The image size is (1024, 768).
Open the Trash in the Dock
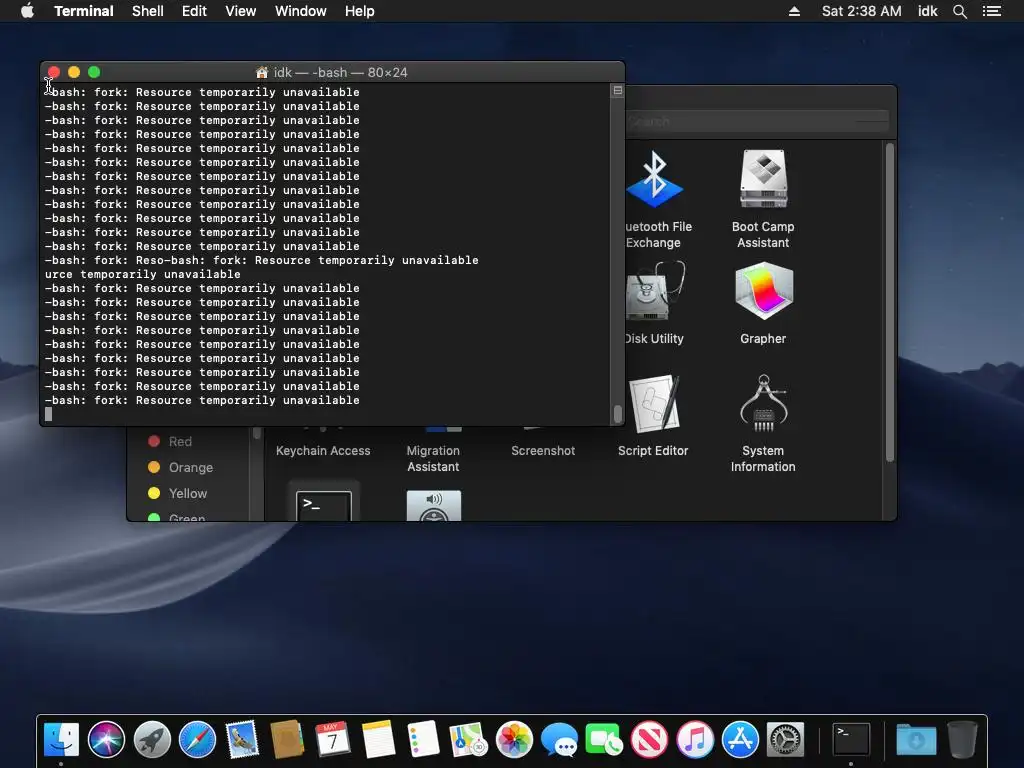coord(962,740)
